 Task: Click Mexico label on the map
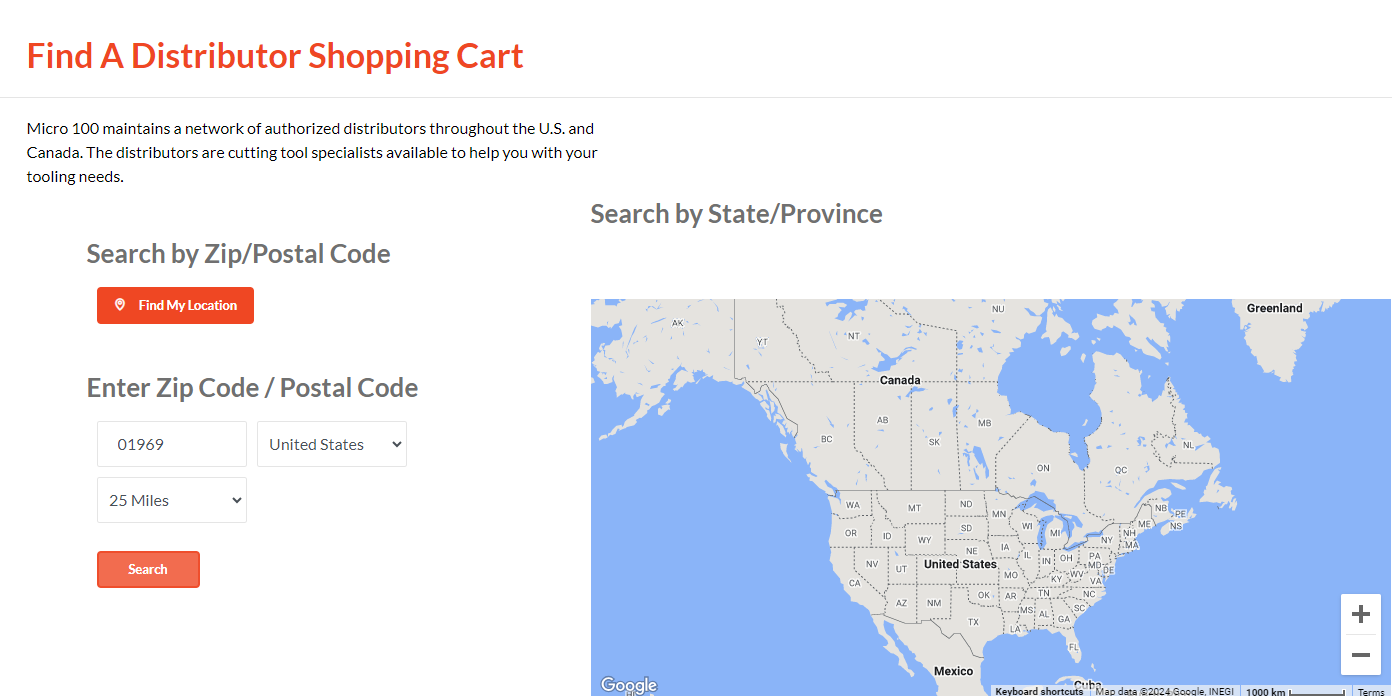(952, 671)
